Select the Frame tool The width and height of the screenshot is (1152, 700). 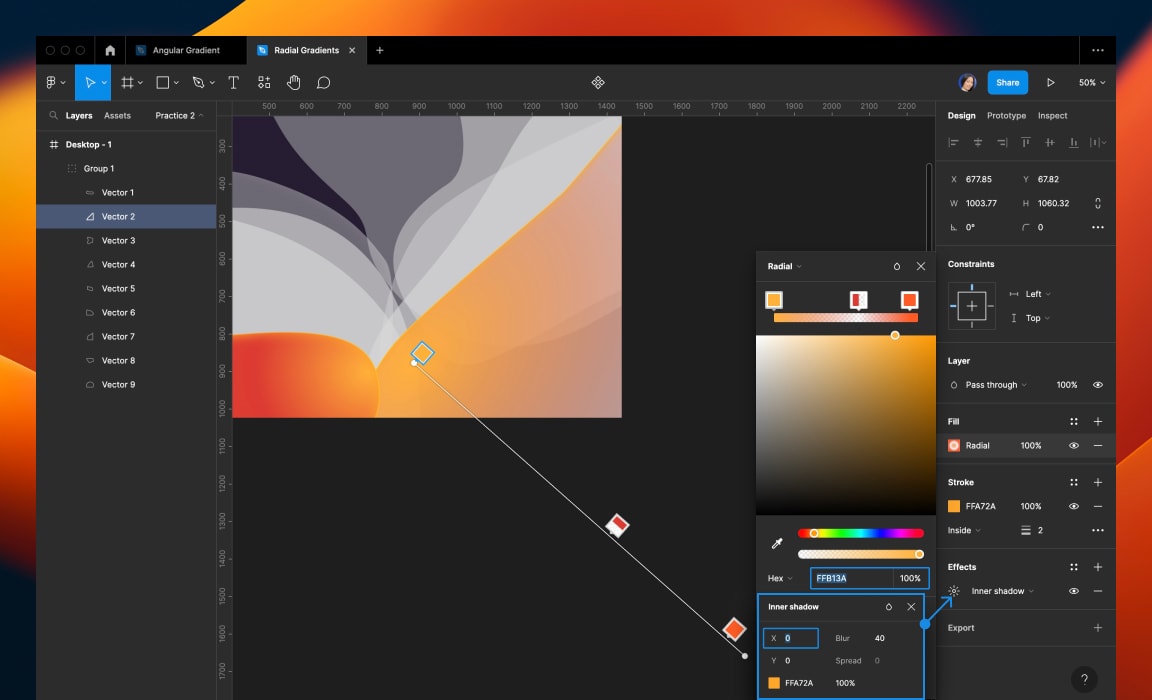coord(127,82)
